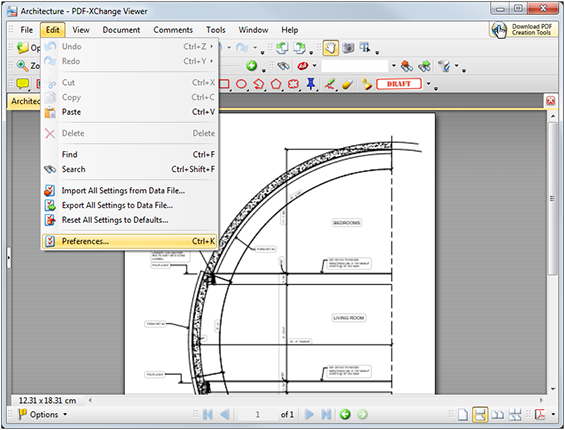Click the funnel find options icon
Screen dimensions: 565x430
[444, 66]
